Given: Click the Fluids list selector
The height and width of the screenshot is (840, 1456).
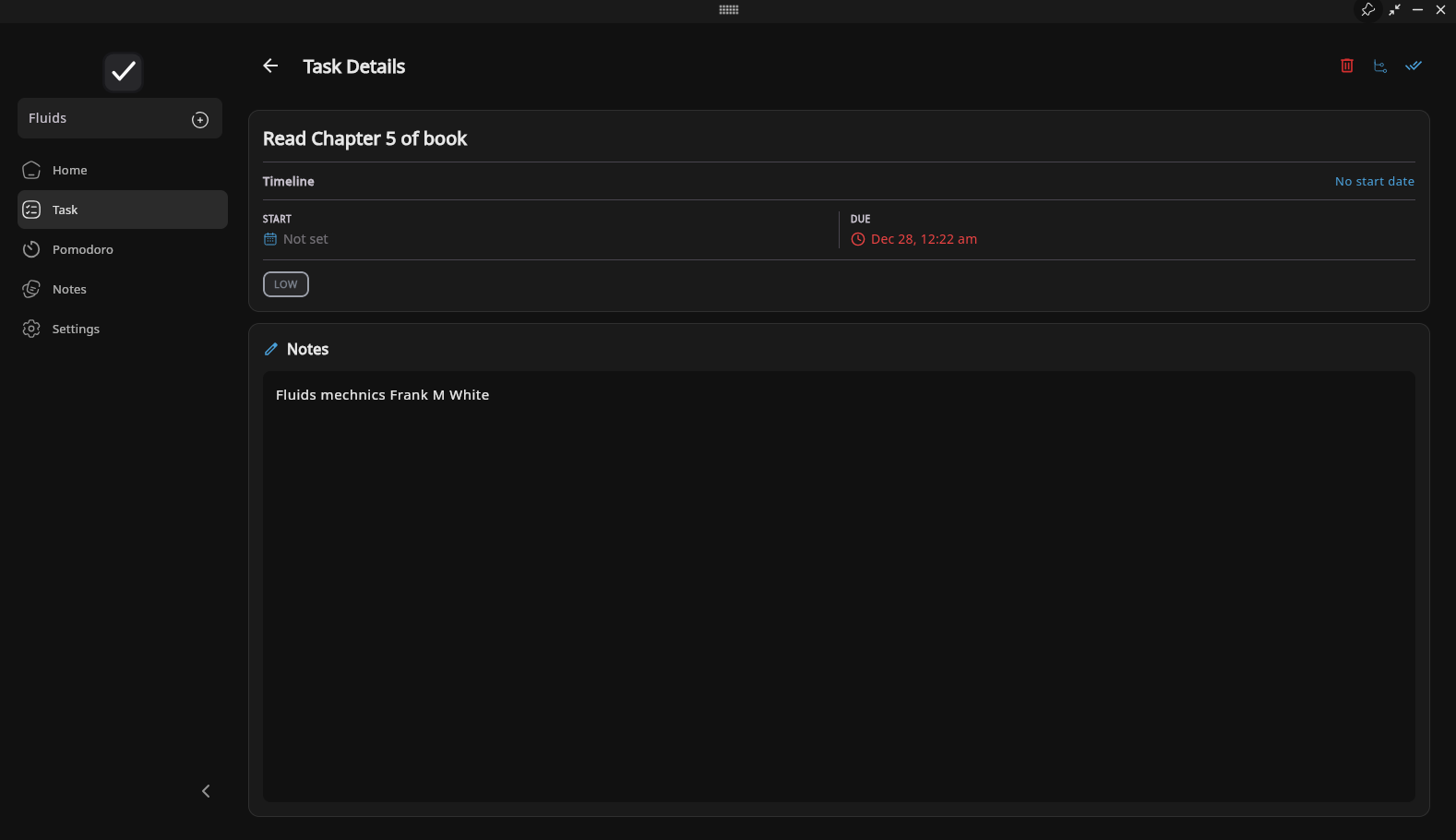Looking at the screenshot, I should (x=120, y=118).
